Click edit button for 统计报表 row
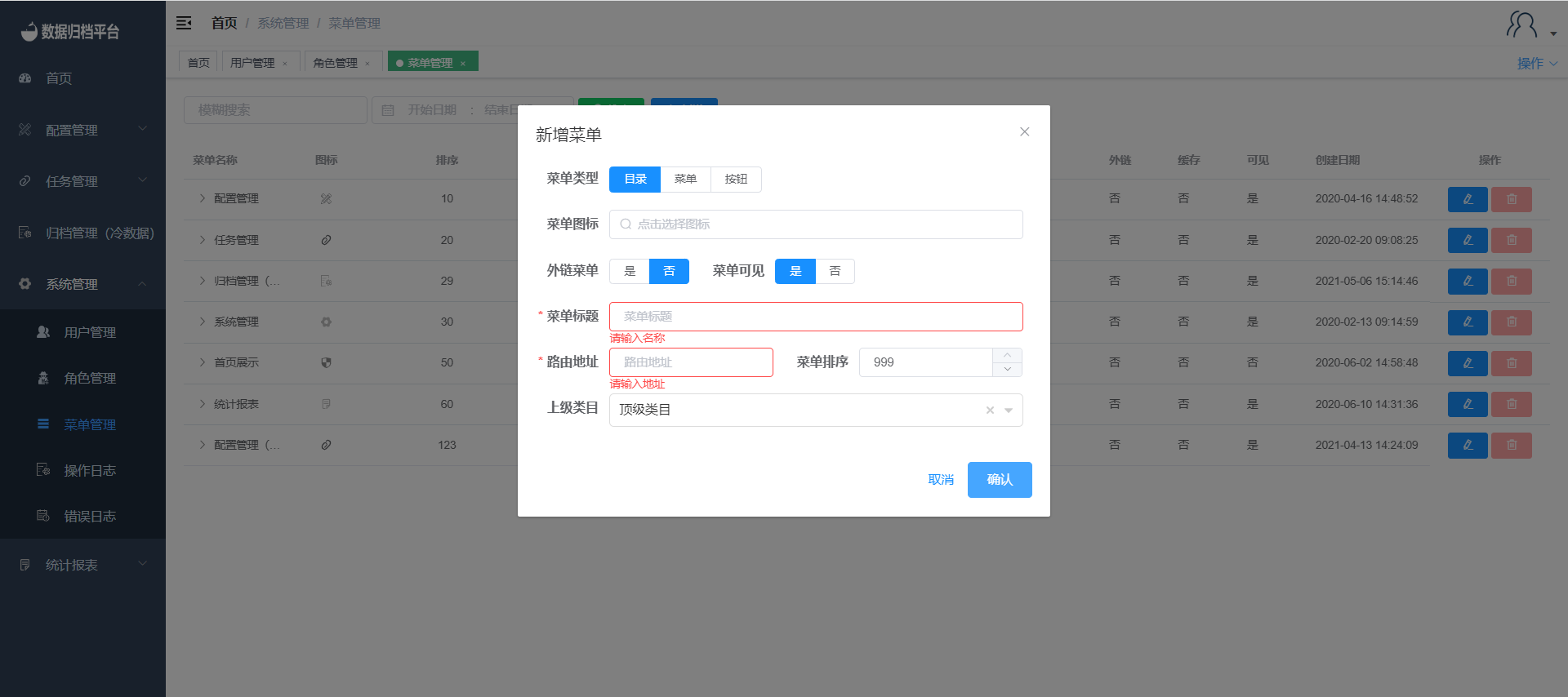 click(x=1468, y=404)
